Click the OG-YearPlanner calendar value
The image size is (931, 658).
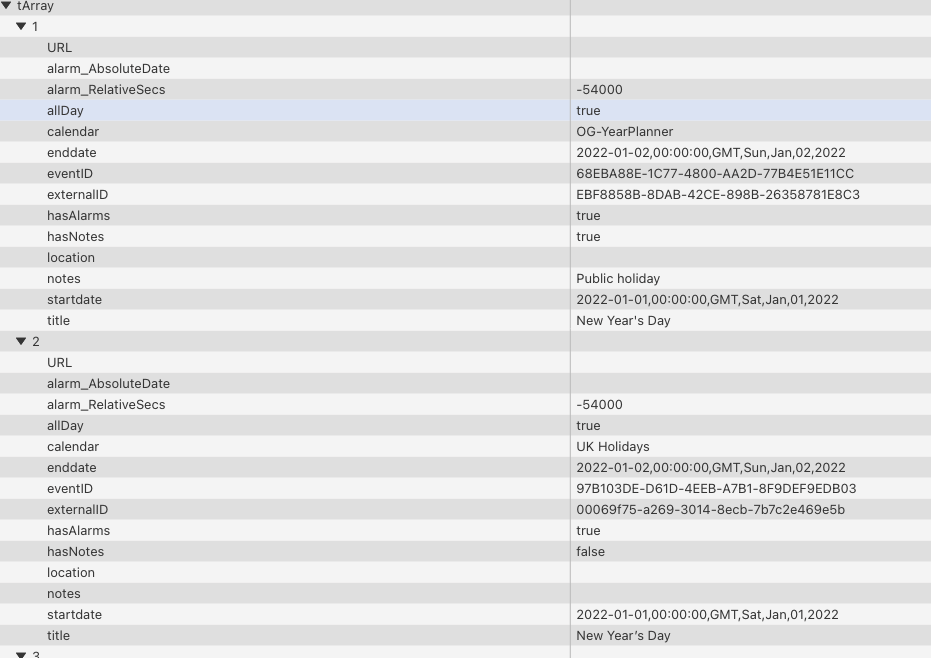[x=624, y=132]
